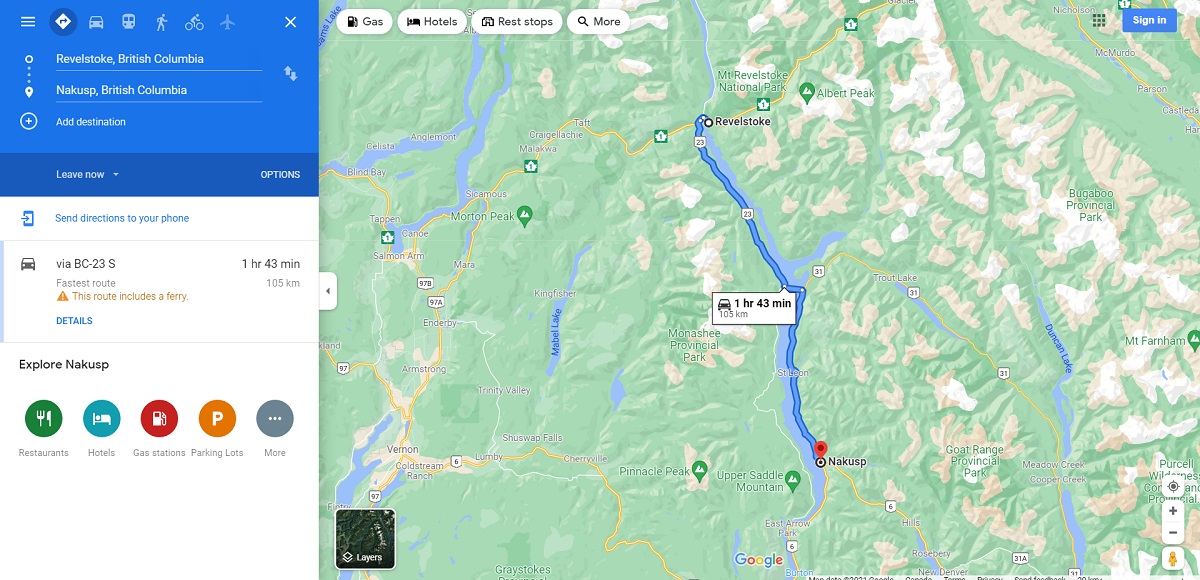Collapse the side panel arrow
The height and width of the screenshot is (580, 1200).
pyautogui.click(x=328, y=292)
